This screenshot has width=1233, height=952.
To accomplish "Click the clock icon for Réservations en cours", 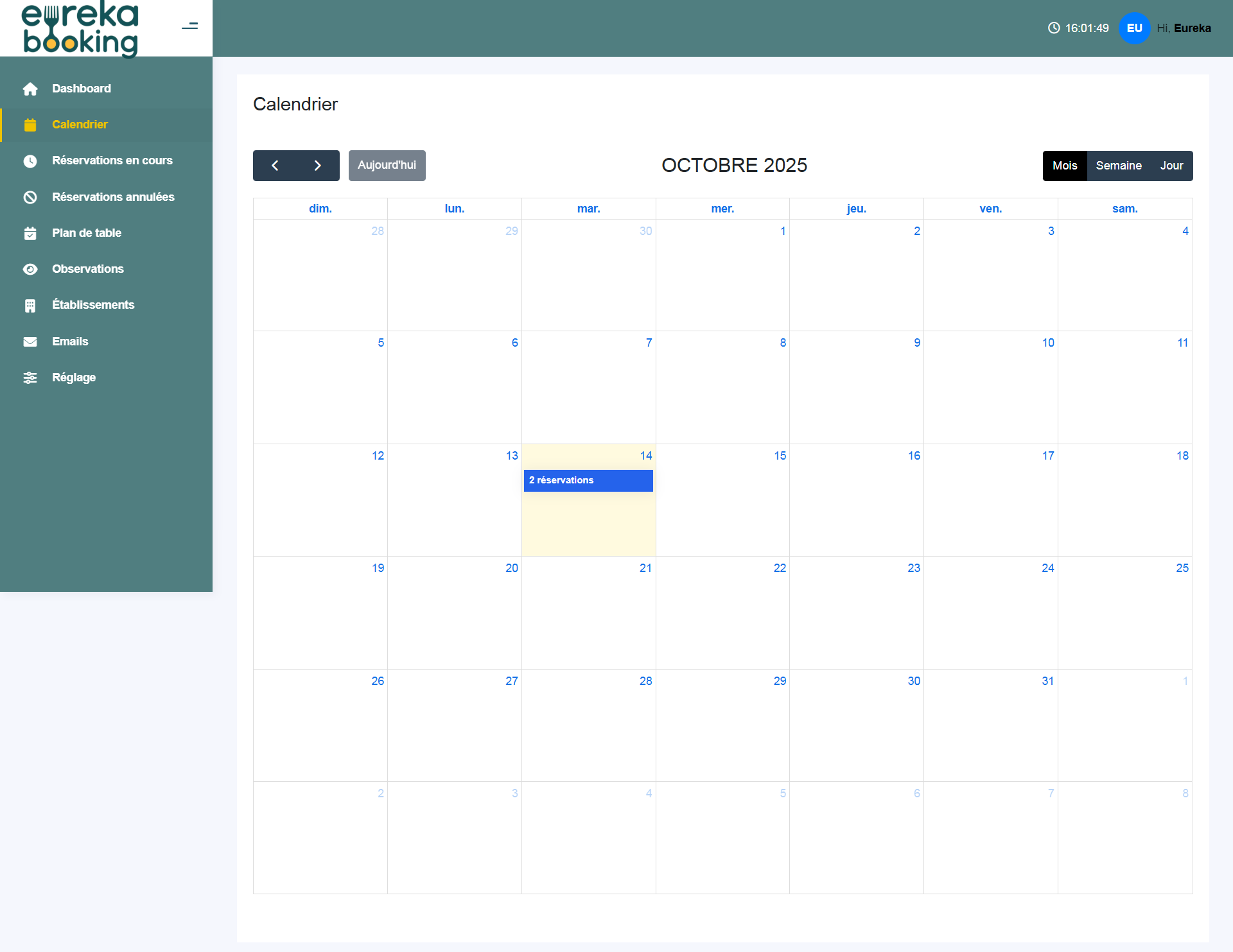I will 30,161.
